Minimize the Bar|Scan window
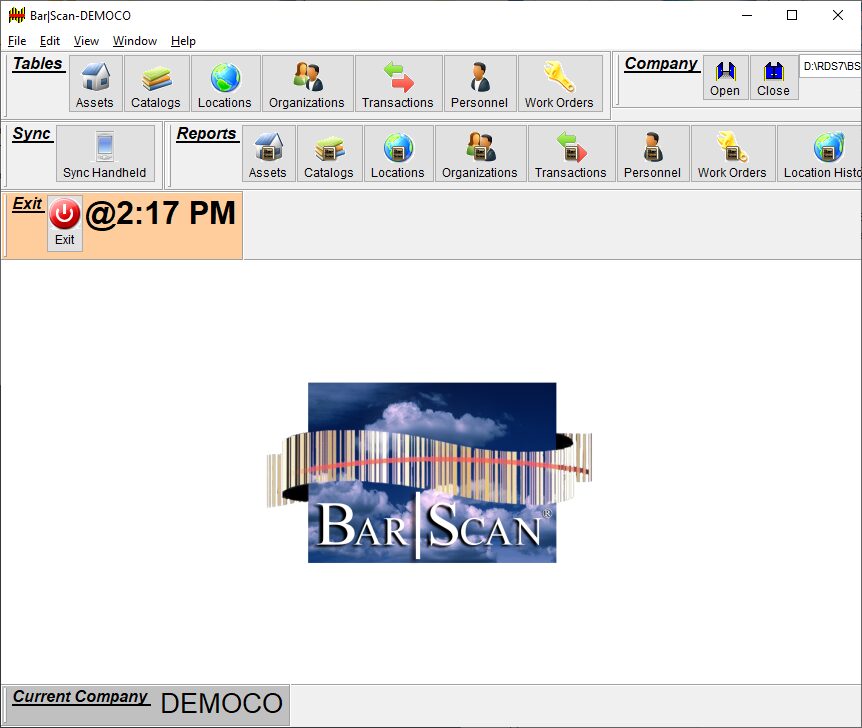The image size is (862, 728). tap(747, 15)
